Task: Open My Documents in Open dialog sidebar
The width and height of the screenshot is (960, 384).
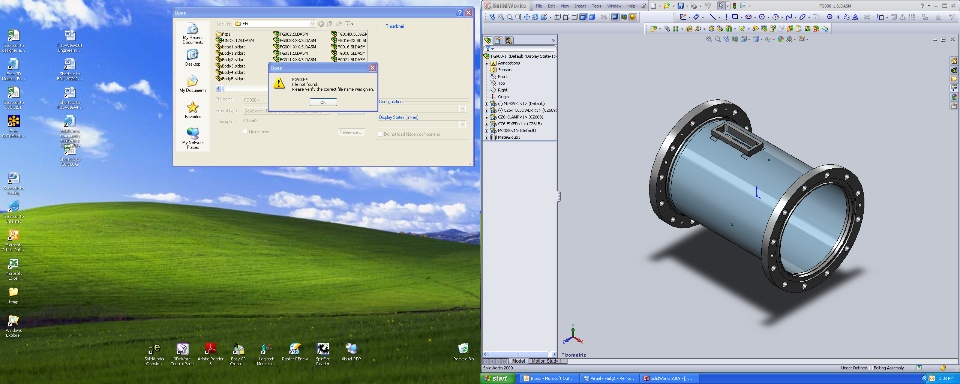Action: (192, 83)
